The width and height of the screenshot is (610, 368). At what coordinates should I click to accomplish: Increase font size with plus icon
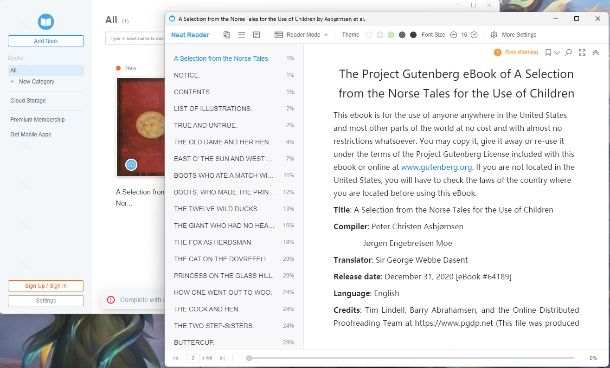point(474,35)
